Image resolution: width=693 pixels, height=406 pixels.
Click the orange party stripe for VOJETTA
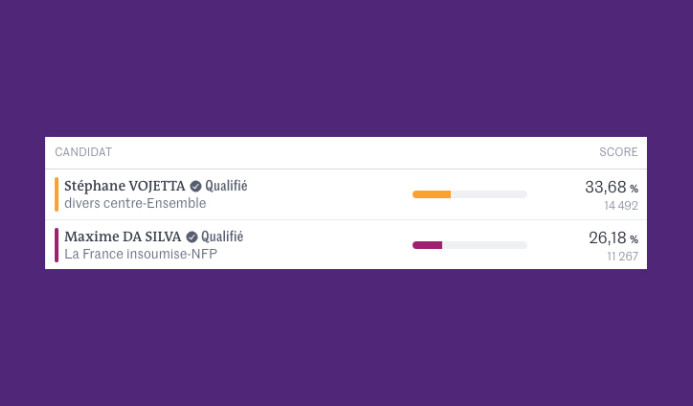pos(57,194)
